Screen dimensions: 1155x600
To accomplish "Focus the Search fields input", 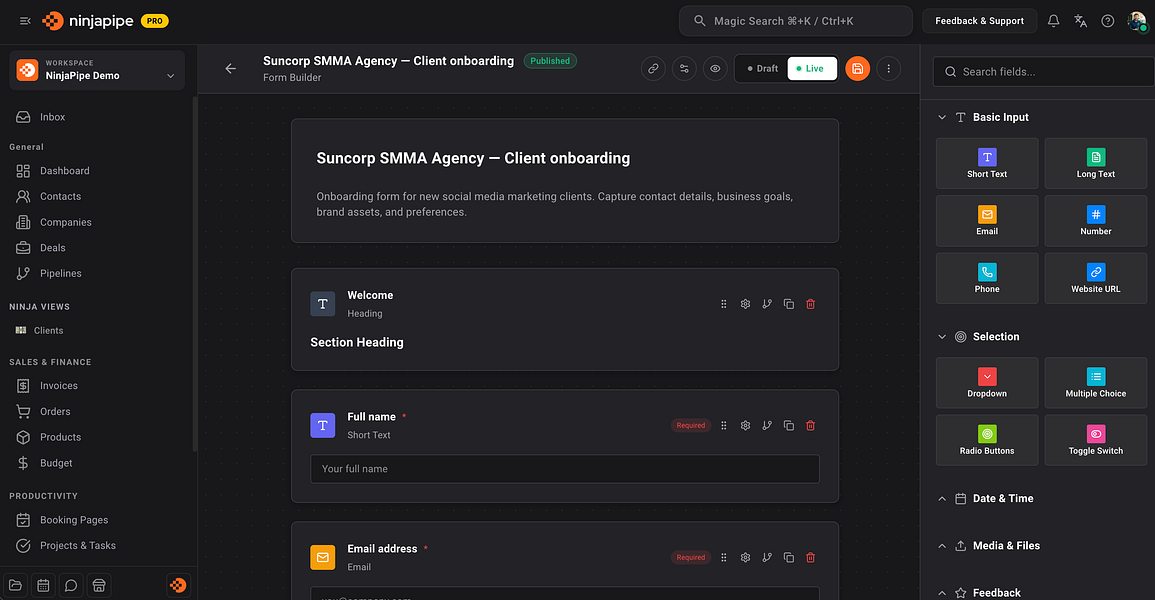I will coord(1043,71).
